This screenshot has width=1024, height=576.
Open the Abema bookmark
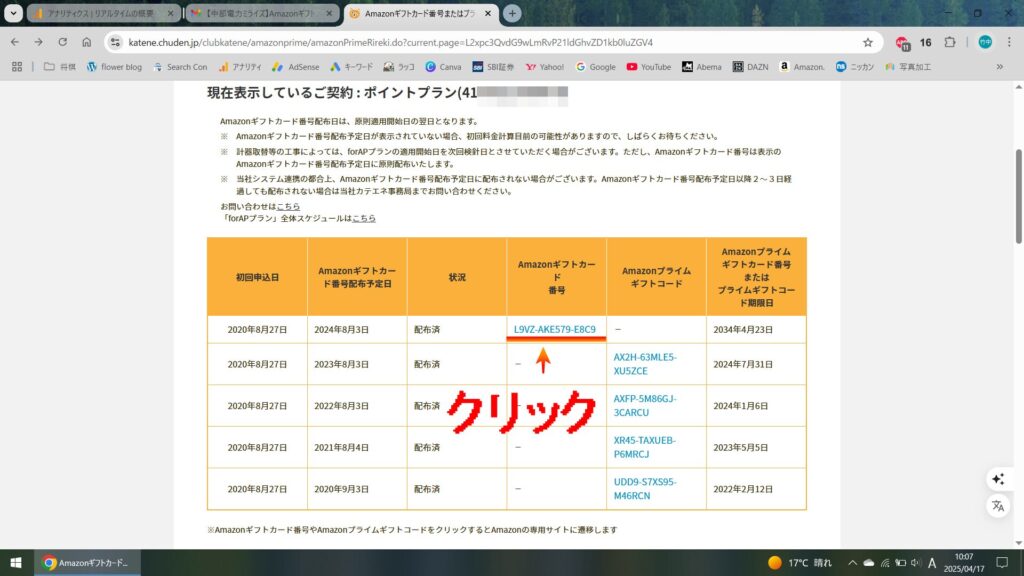pos(701,67)
